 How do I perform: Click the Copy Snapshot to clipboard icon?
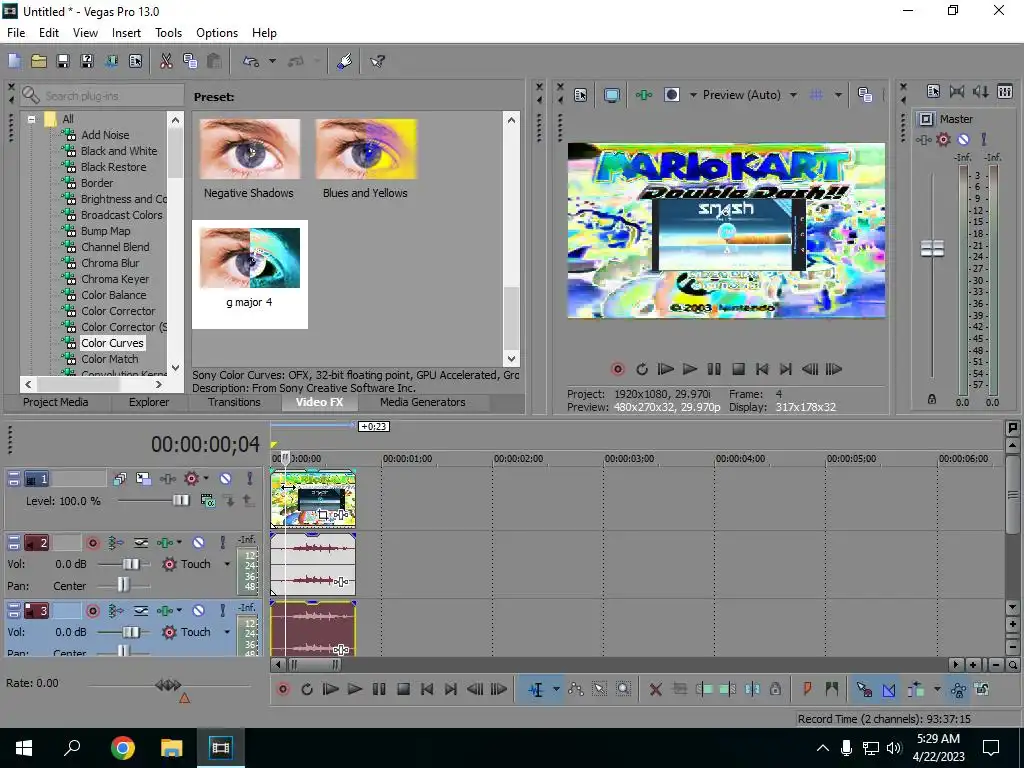pyautogui.click(x=865, y=95)
